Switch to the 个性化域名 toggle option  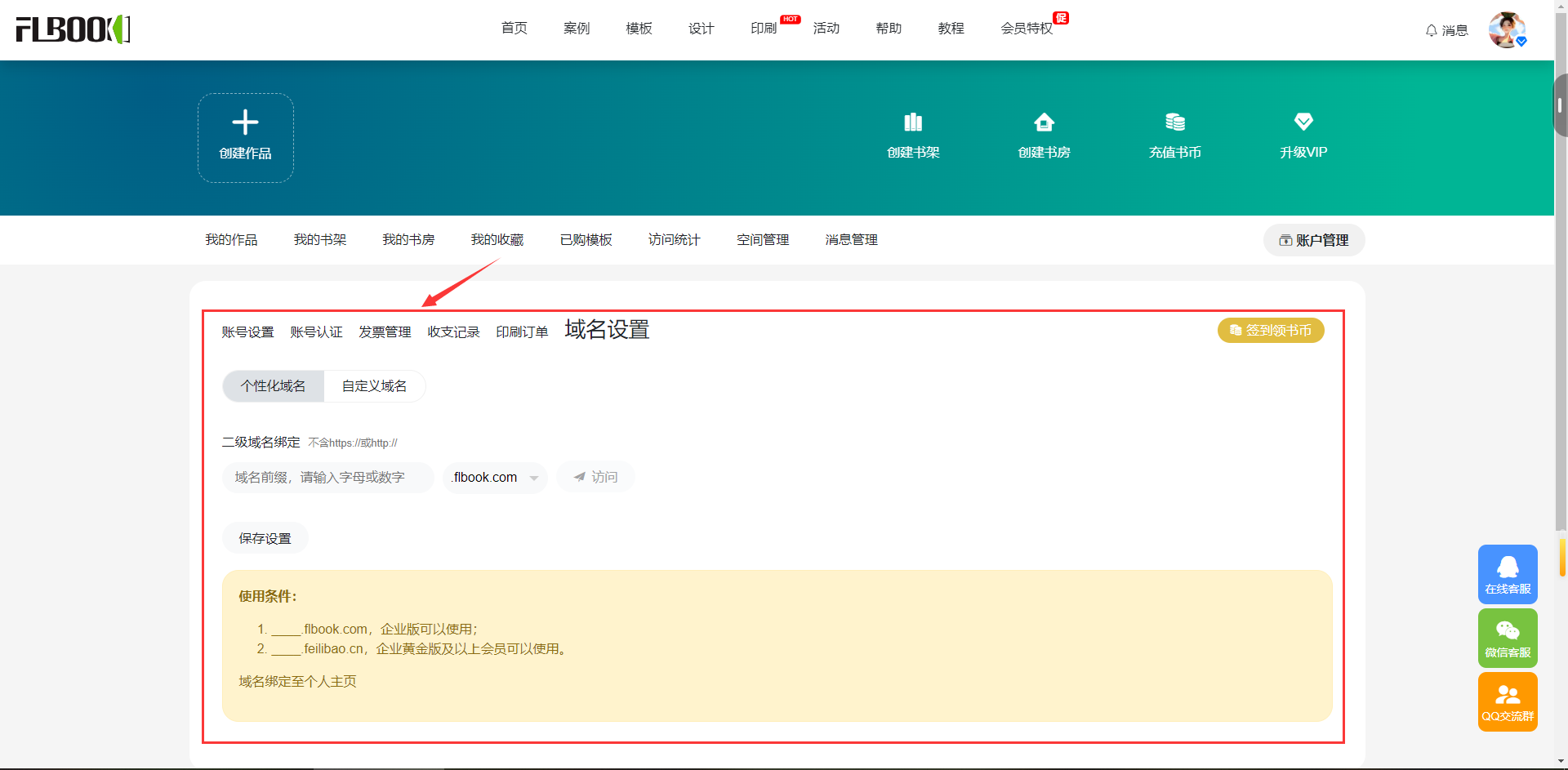click(274, 386)
